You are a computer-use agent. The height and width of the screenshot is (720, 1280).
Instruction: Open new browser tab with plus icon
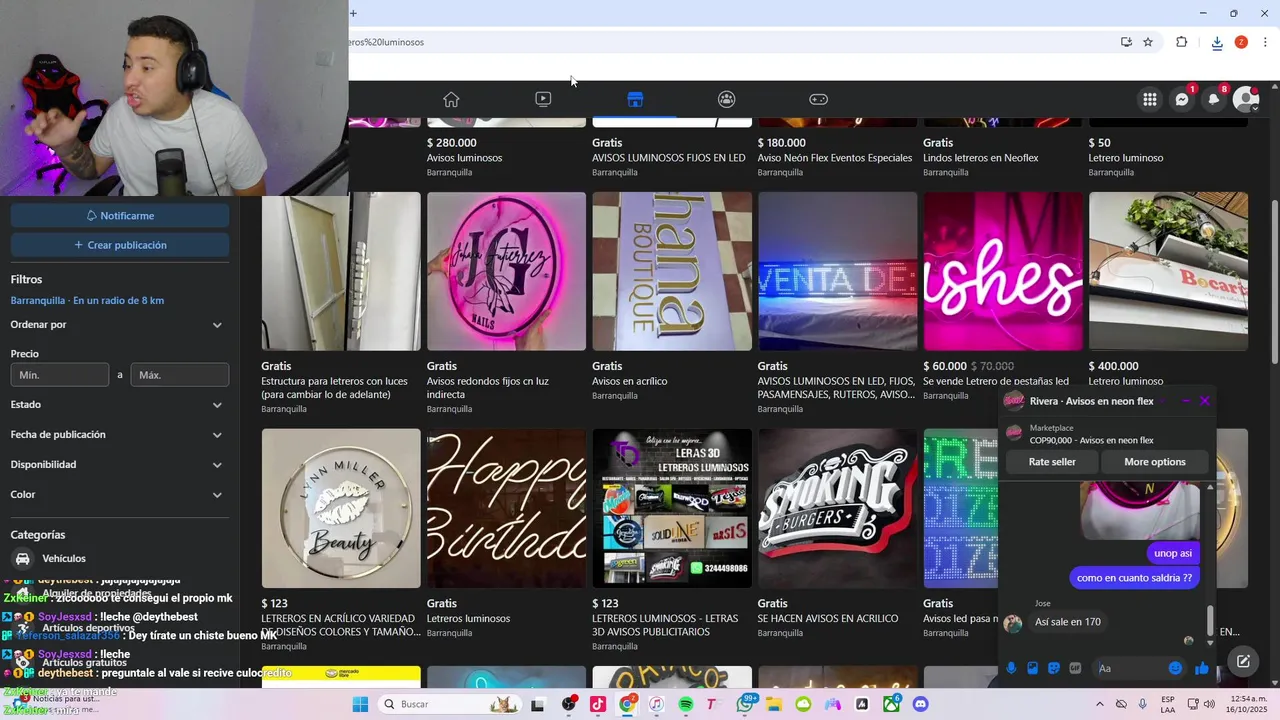pyautogui.click(x=353, y=13)
